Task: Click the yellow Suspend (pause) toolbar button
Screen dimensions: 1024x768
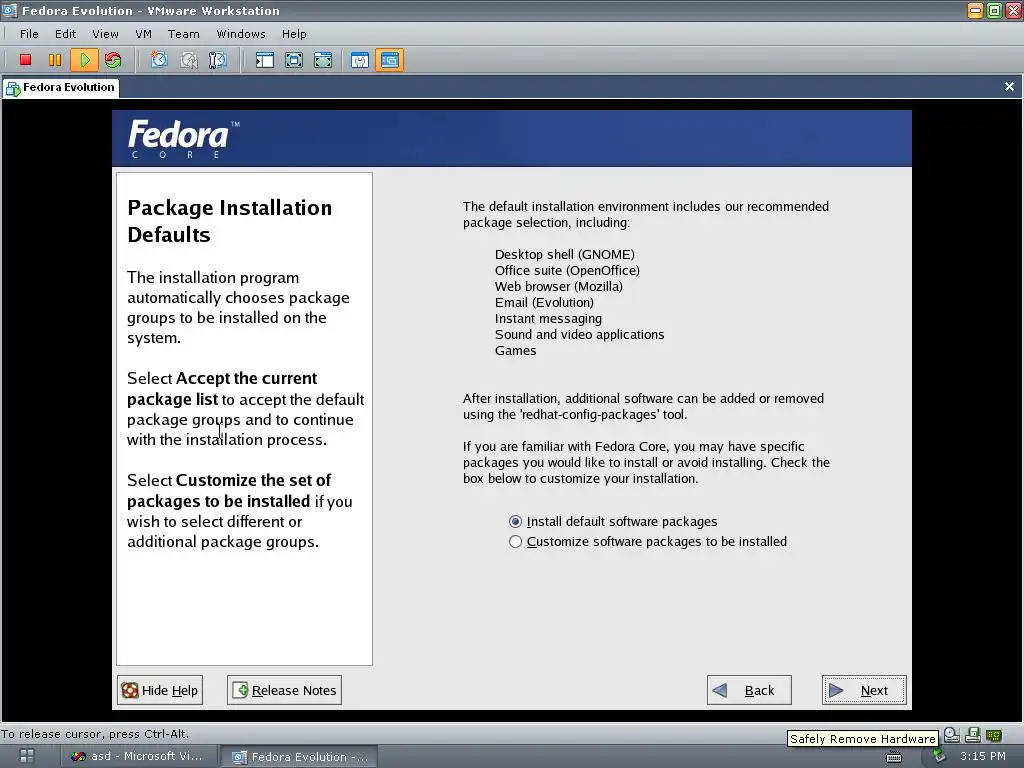Action: pyautogui.click(x=55, y=60)
